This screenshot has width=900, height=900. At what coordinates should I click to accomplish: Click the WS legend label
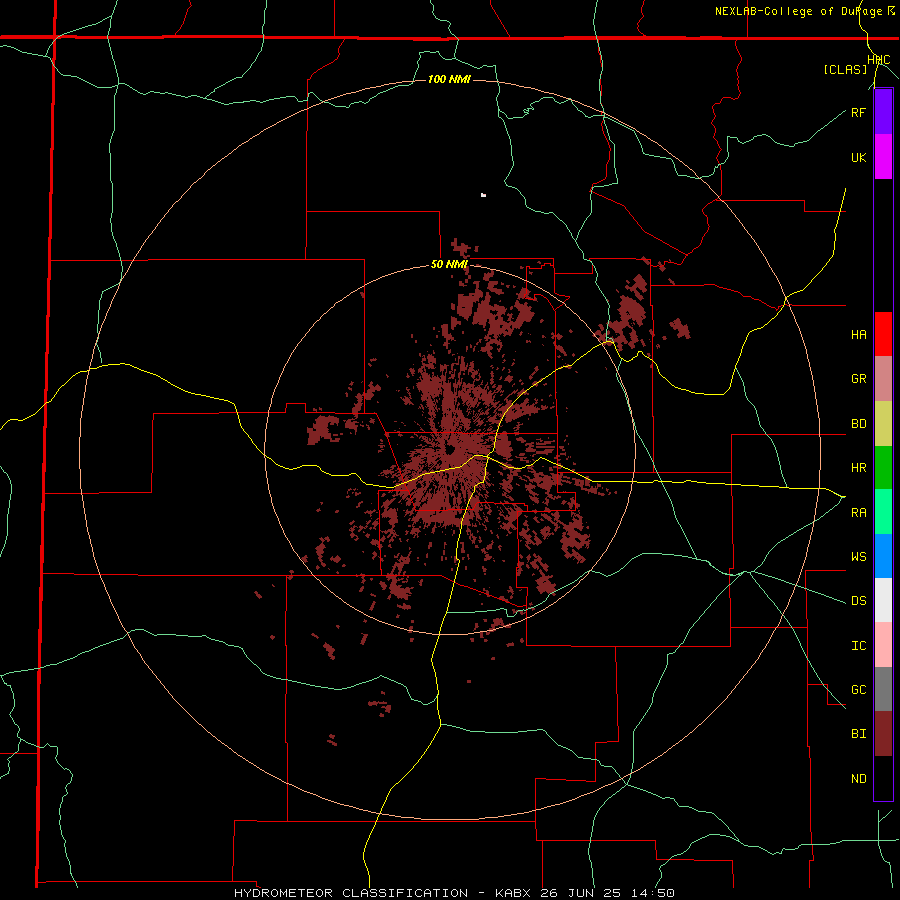point(858,557)
